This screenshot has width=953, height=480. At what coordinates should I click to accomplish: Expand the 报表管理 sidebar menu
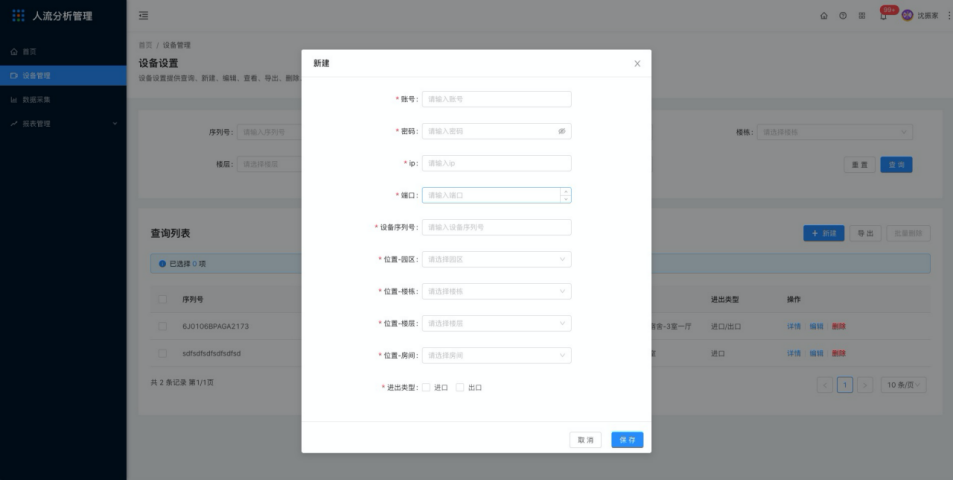(x=63, y=123)
